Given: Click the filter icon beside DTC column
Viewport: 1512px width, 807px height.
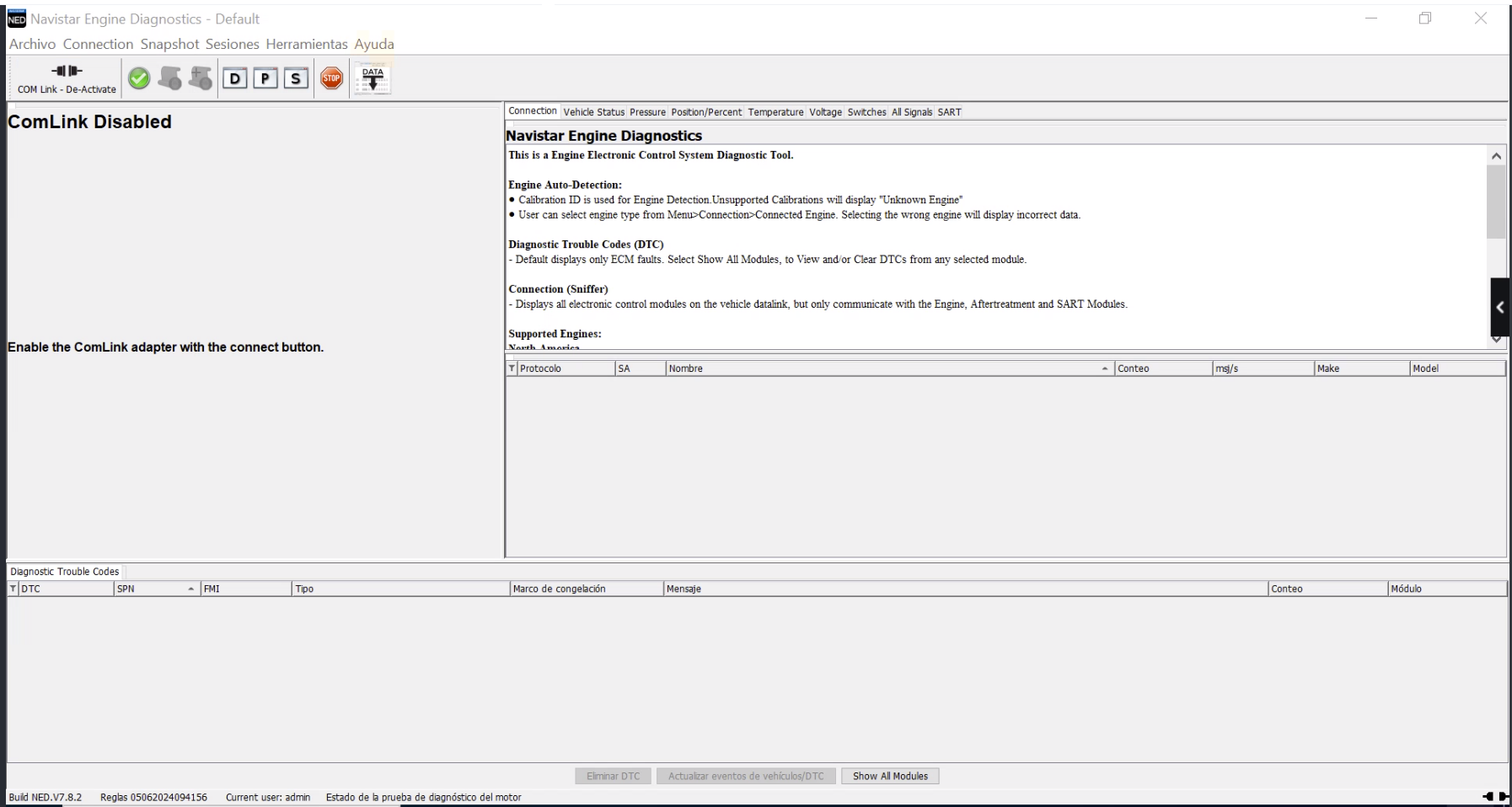Looking at the screenshot, I should [x=13, y=589].
